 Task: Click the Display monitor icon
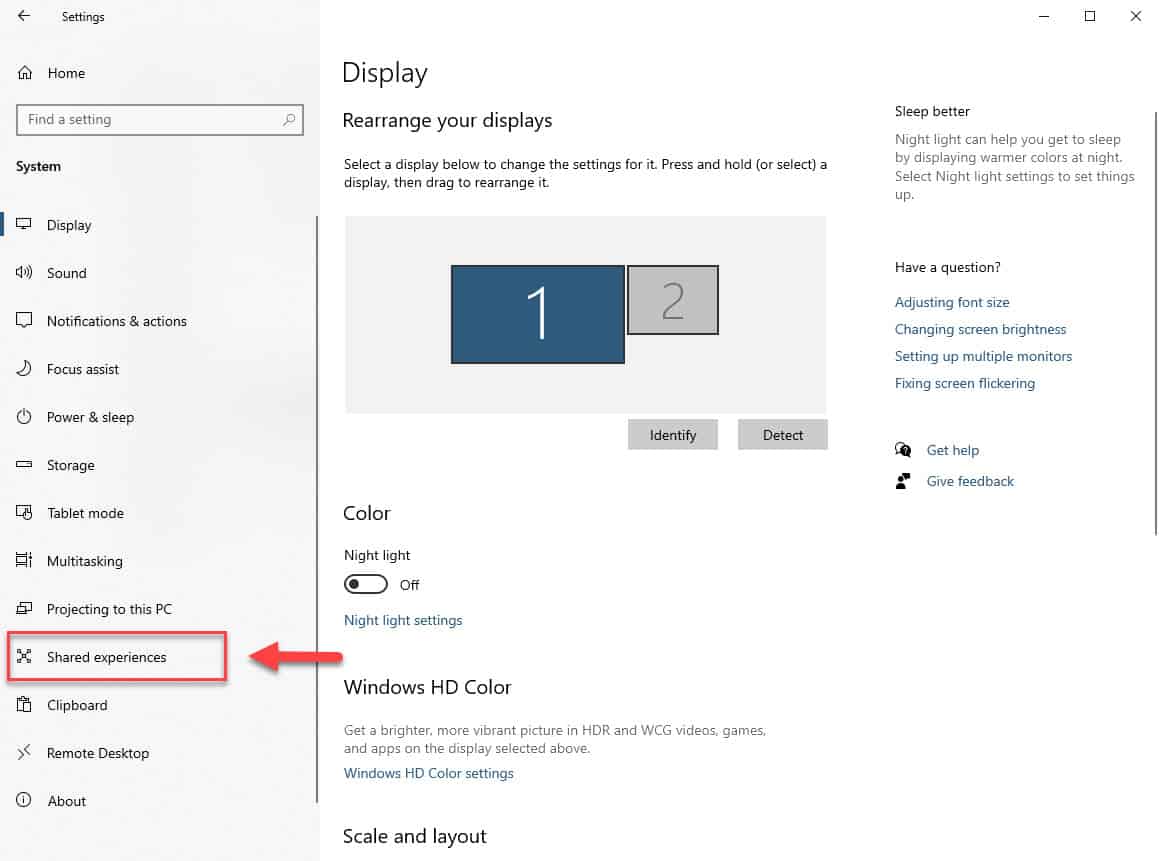tap(24, 224)
